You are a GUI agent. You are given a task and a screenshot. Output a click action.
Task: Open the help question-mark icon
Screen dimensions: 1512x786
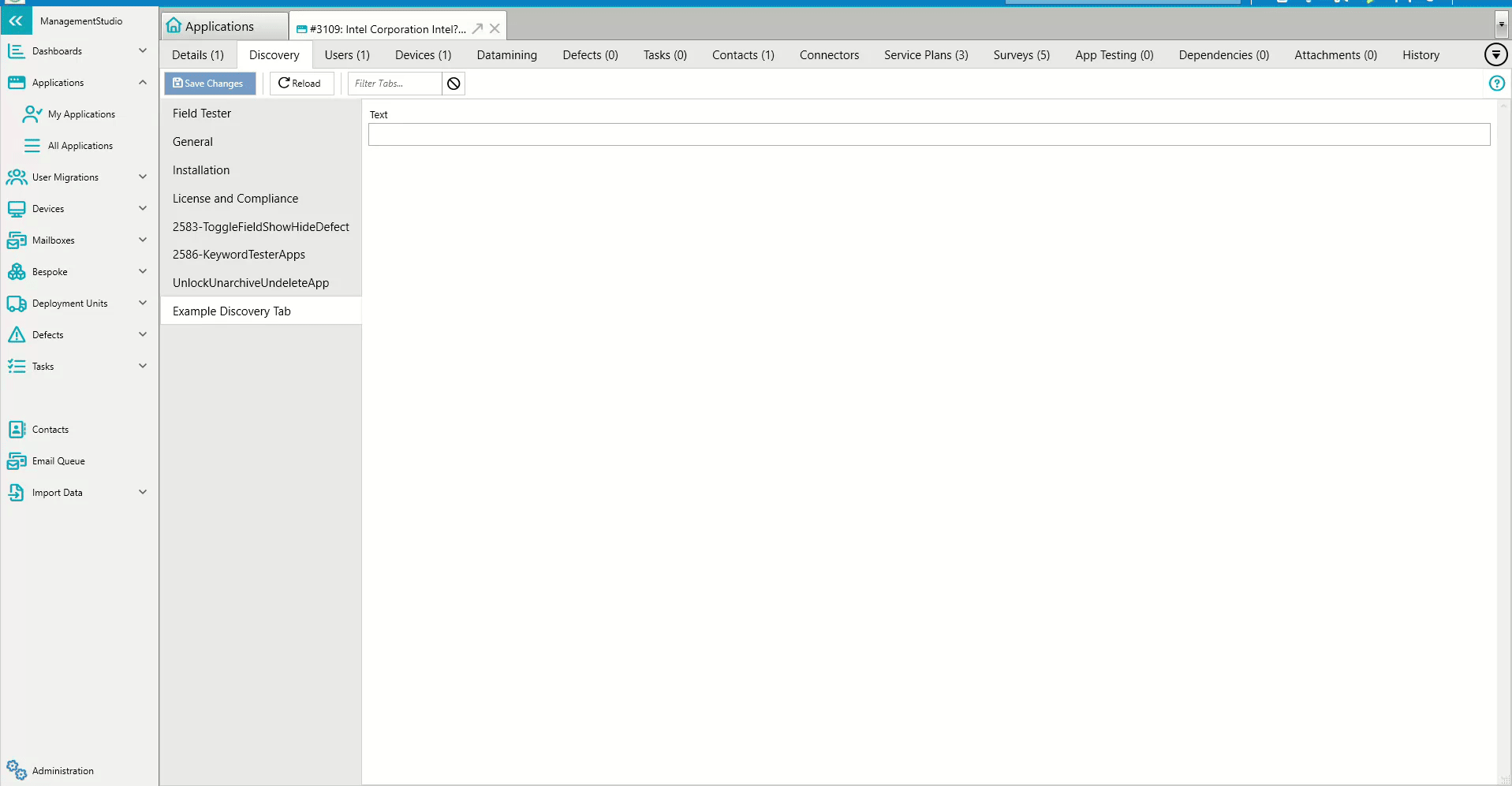[1496, 84]
